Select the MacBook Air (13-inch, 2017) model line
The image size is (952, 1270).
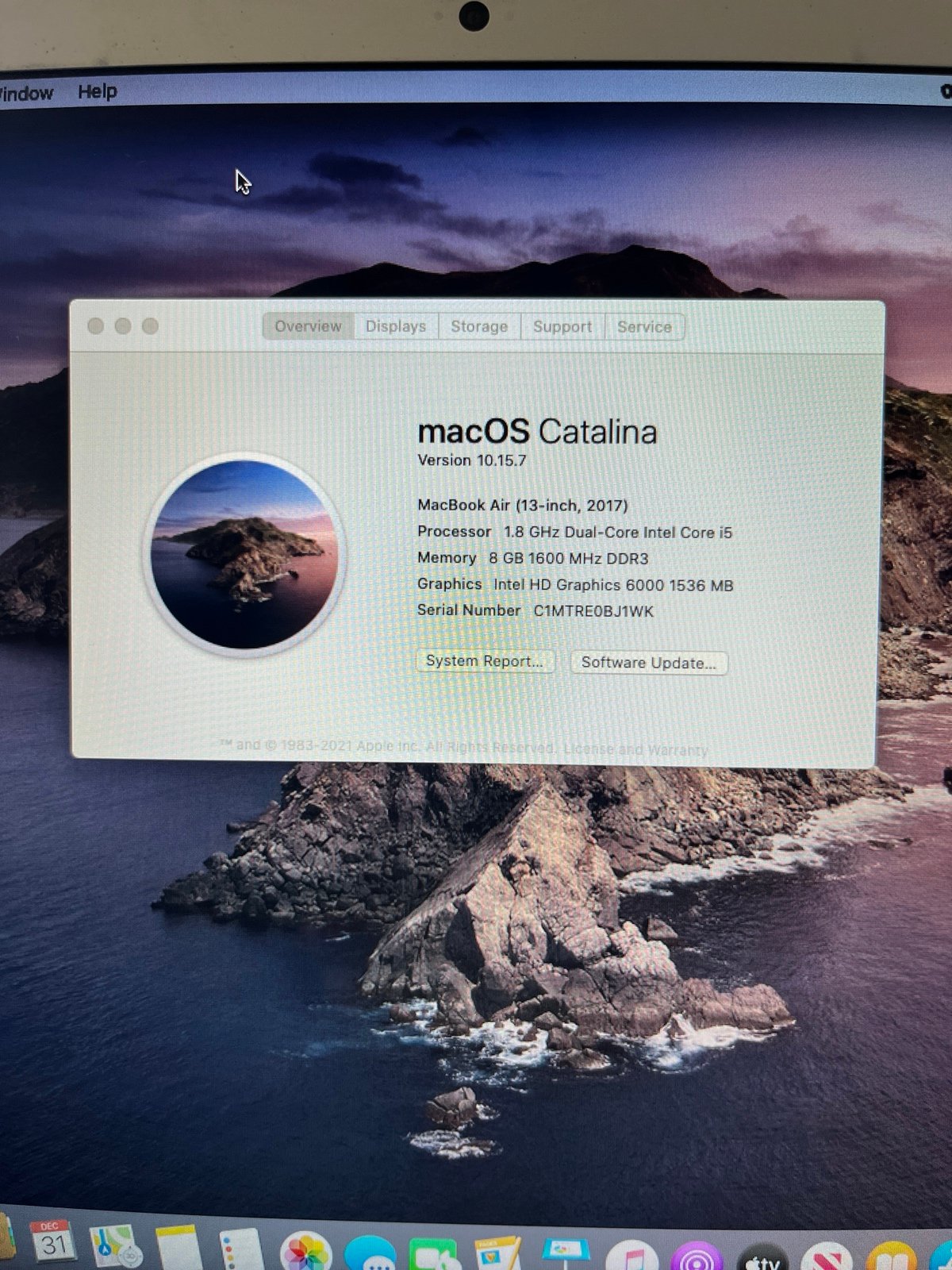pyautogui.click(x=523, y=506)
